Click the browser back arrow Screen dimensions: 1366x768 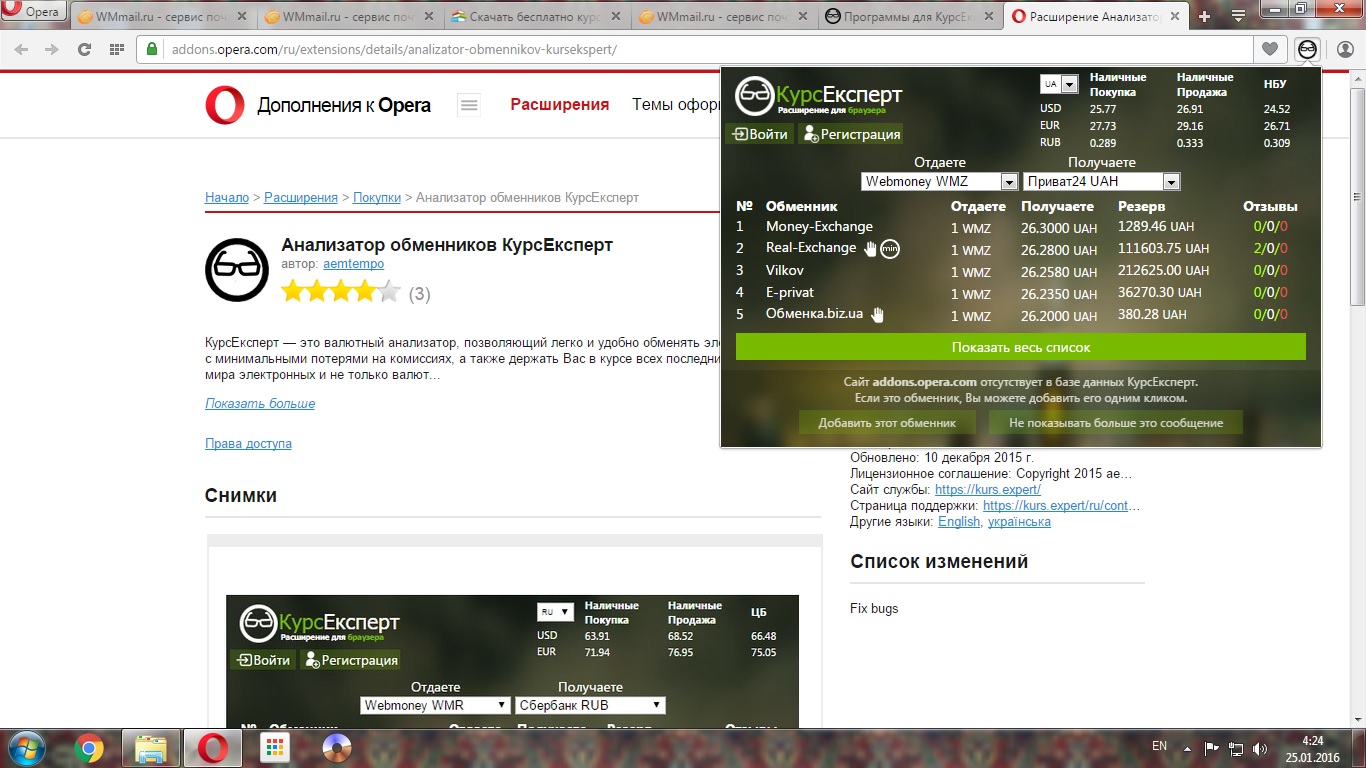tap(22, 49)
